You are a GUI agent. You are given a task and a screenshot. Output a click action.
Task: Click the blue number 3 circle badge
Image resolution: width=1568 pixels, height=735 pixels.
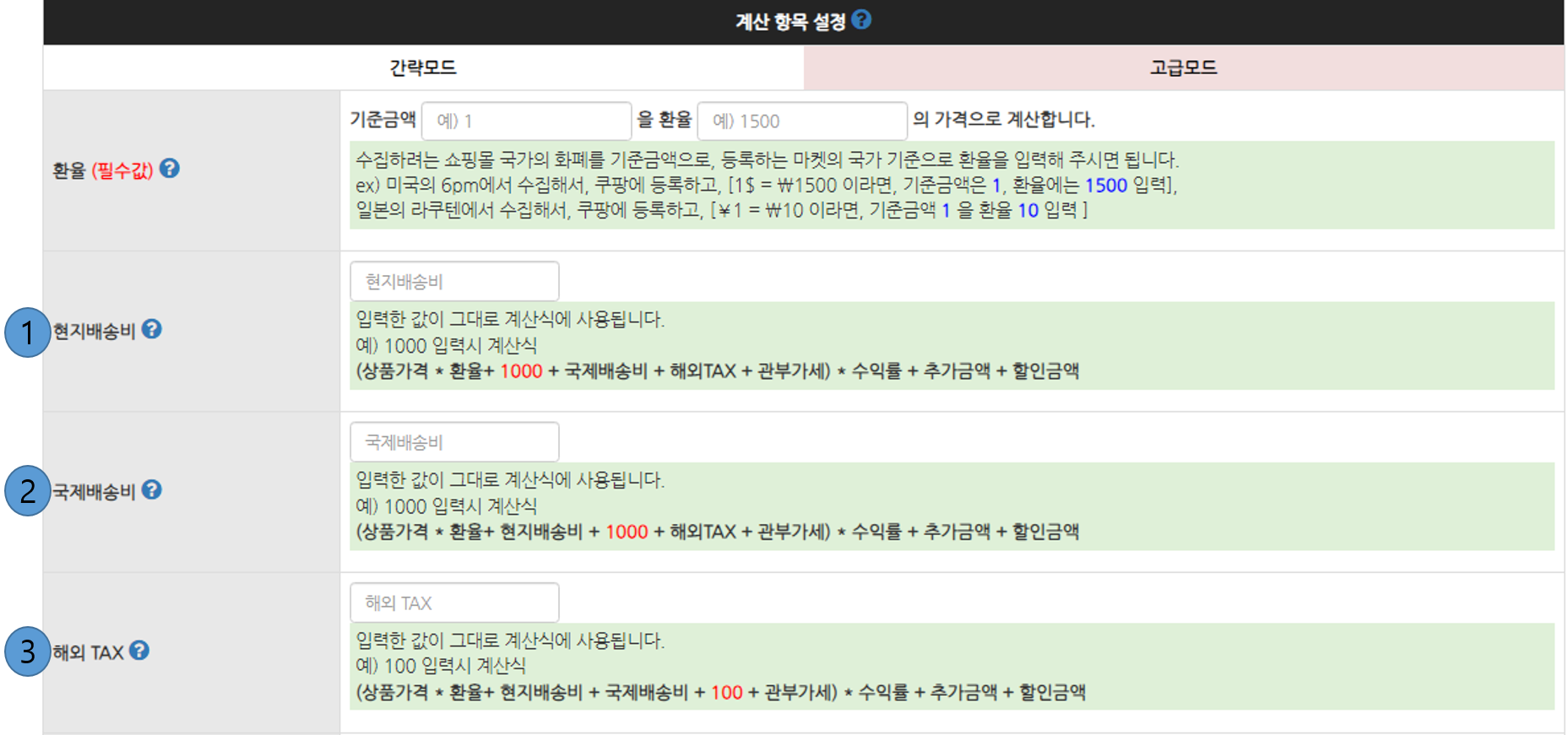pyautogui.click(x=27, y=651)
